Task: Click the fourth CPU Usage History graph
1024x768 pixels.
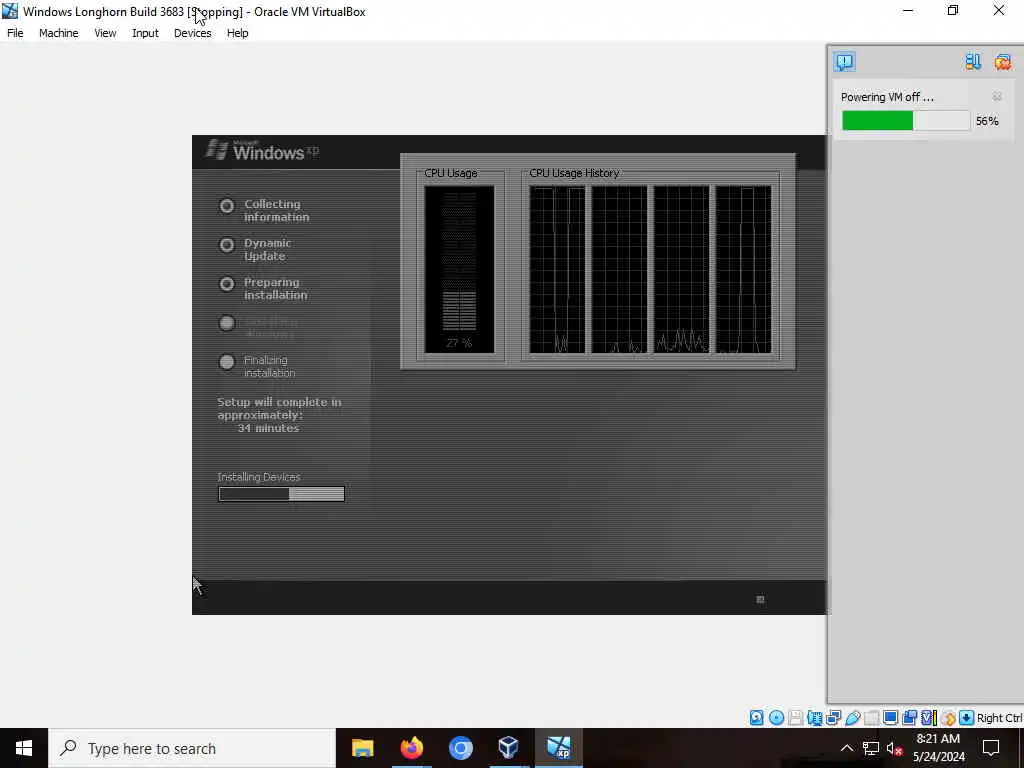Action: (x=743, y=270)
